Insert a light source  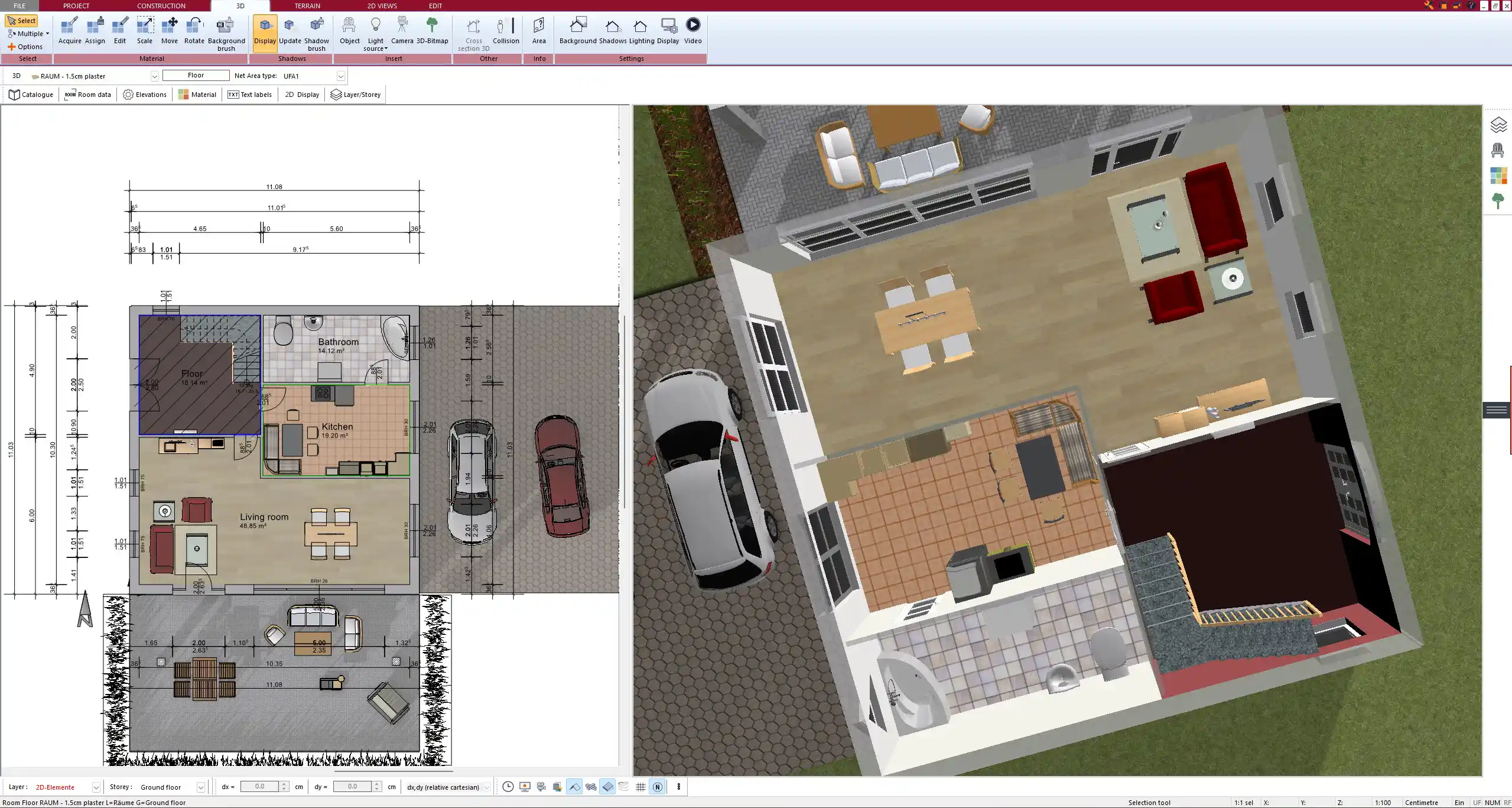click(x=376, y=31)
